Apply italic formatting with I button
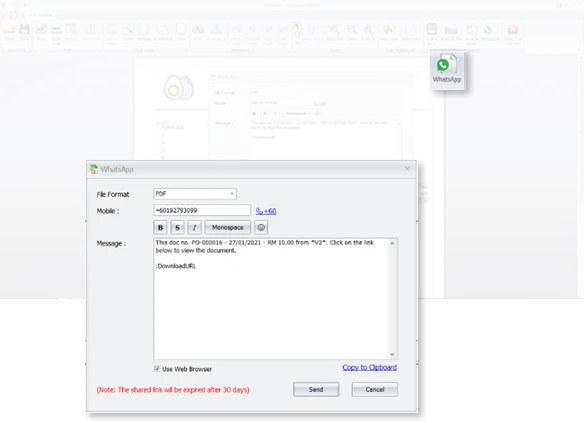 [x=194, y=228]
